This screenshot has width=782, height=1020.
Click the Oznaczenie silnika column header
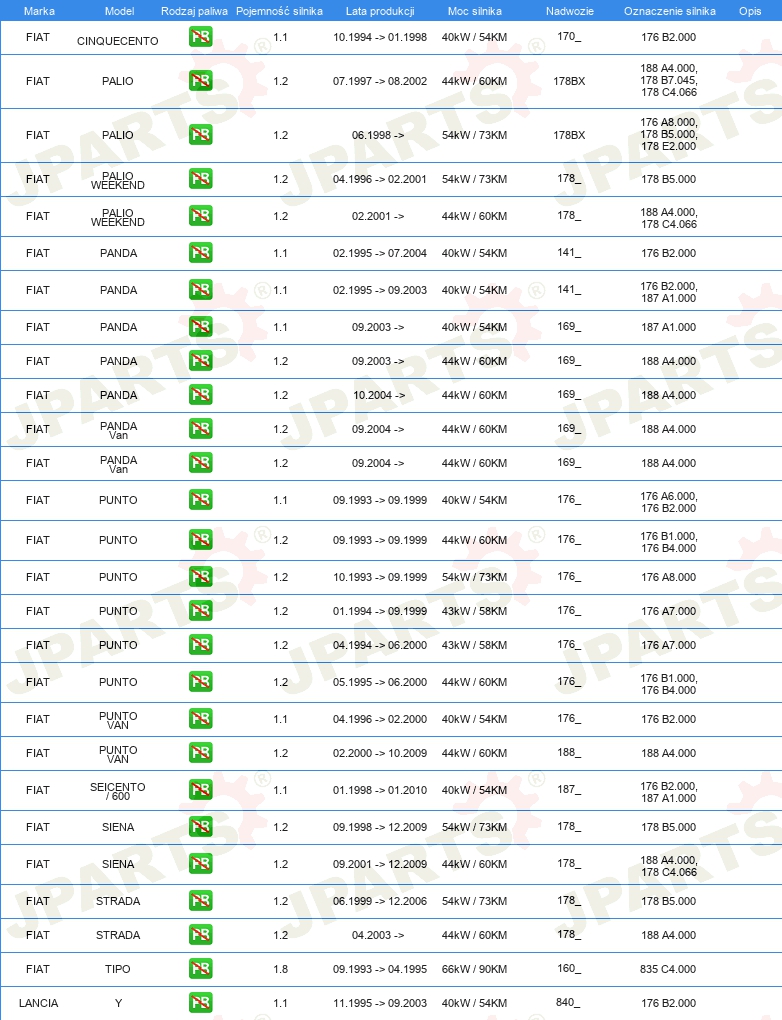click(x=669, y=11)
